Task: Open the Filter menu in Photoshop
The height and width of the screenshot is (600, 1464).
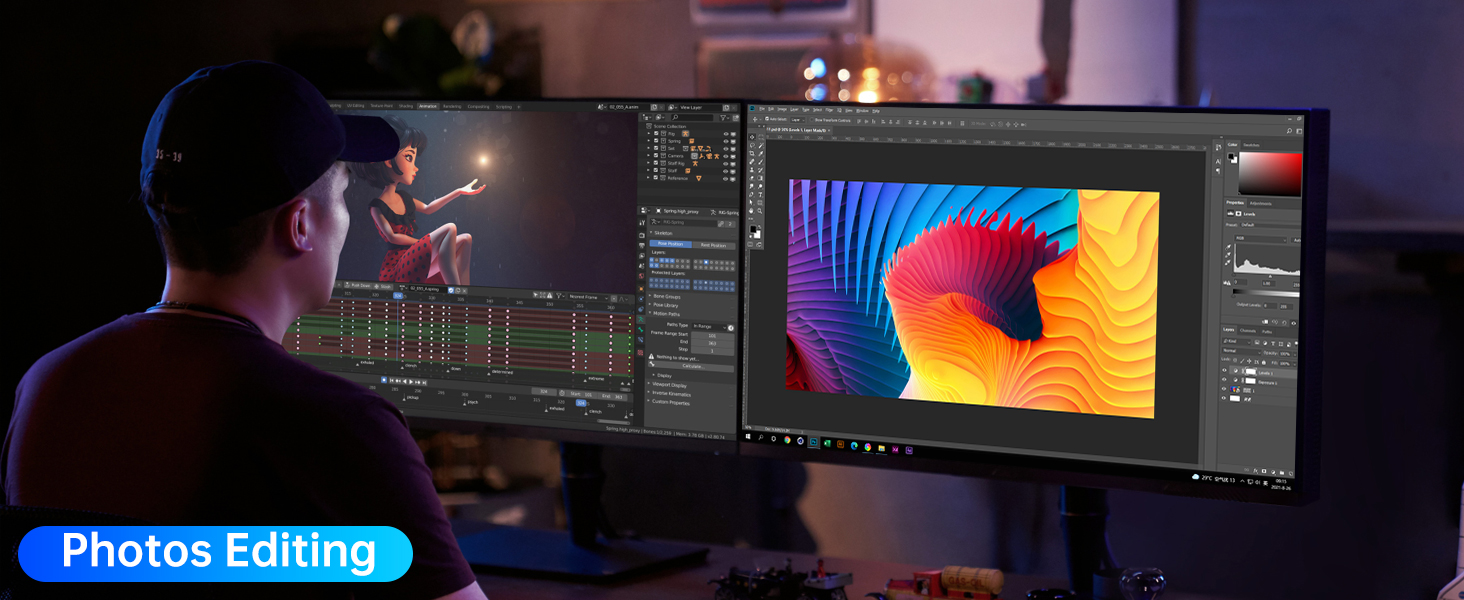Action: [831, 109]
